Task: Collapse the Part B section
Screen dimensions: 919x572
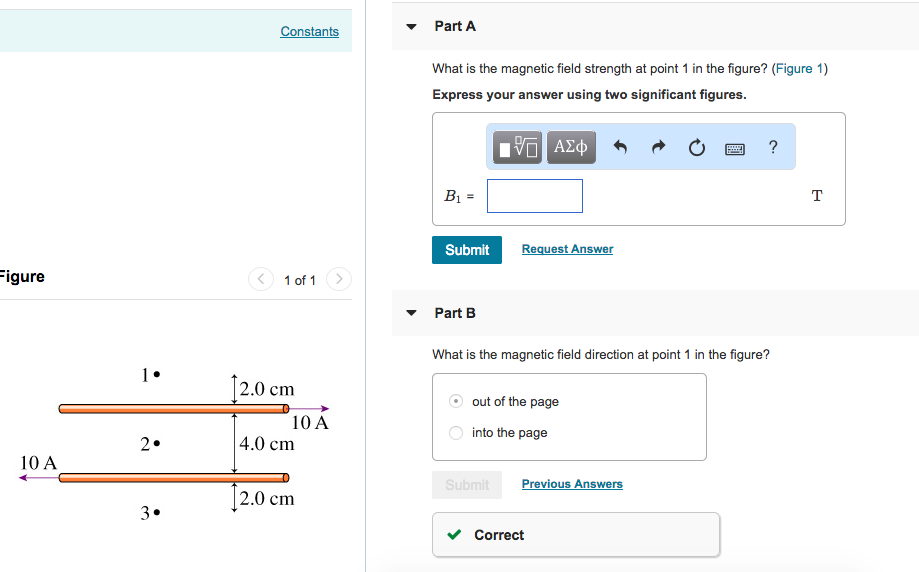Action: 411,313
